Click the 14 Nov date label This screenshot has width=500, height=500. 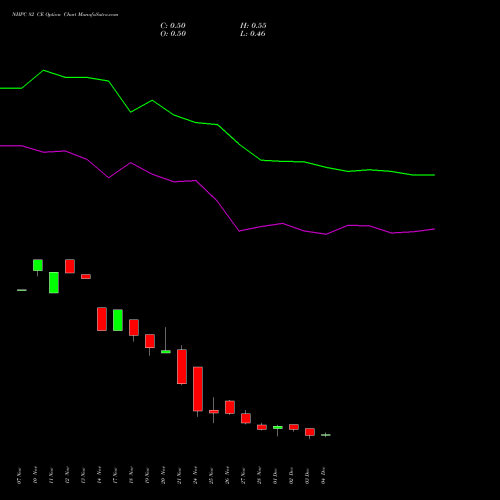tap(99, 476)
